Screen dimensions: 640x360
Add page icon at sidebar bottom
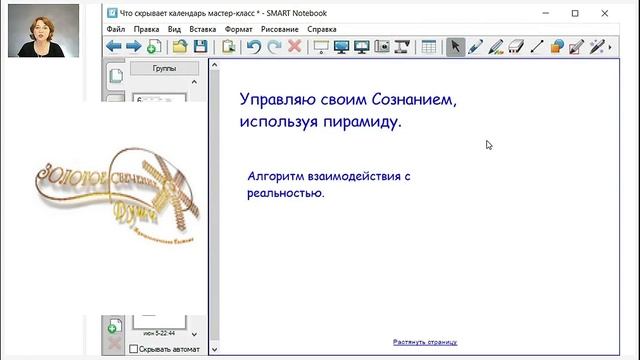[114, 326]
